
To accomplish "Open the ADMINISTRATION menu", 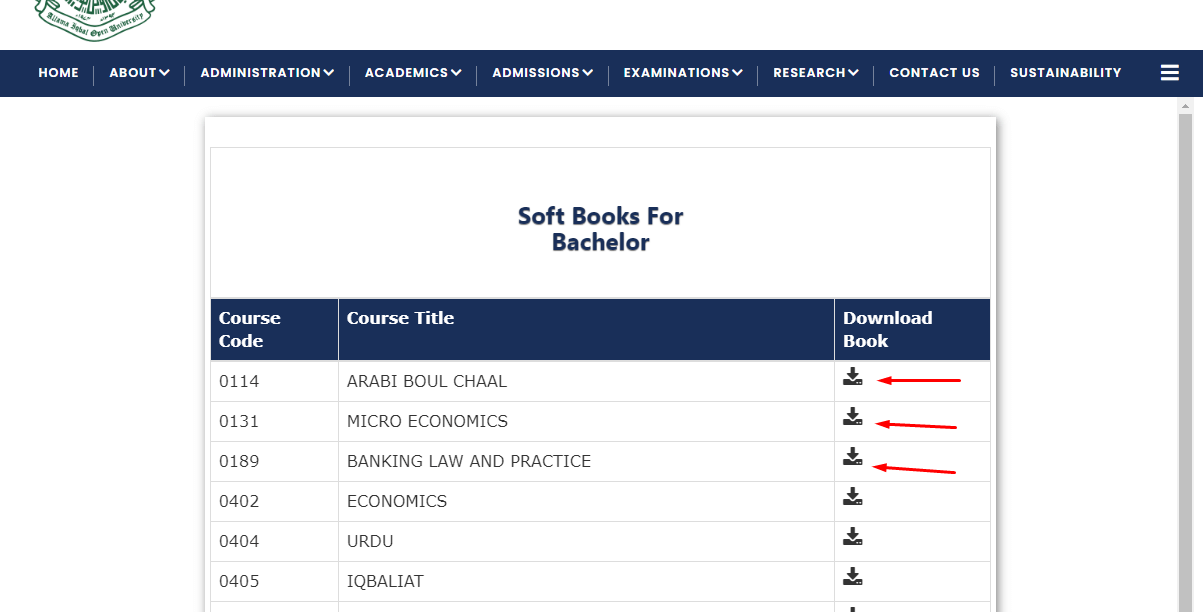I will coord(266,72).
